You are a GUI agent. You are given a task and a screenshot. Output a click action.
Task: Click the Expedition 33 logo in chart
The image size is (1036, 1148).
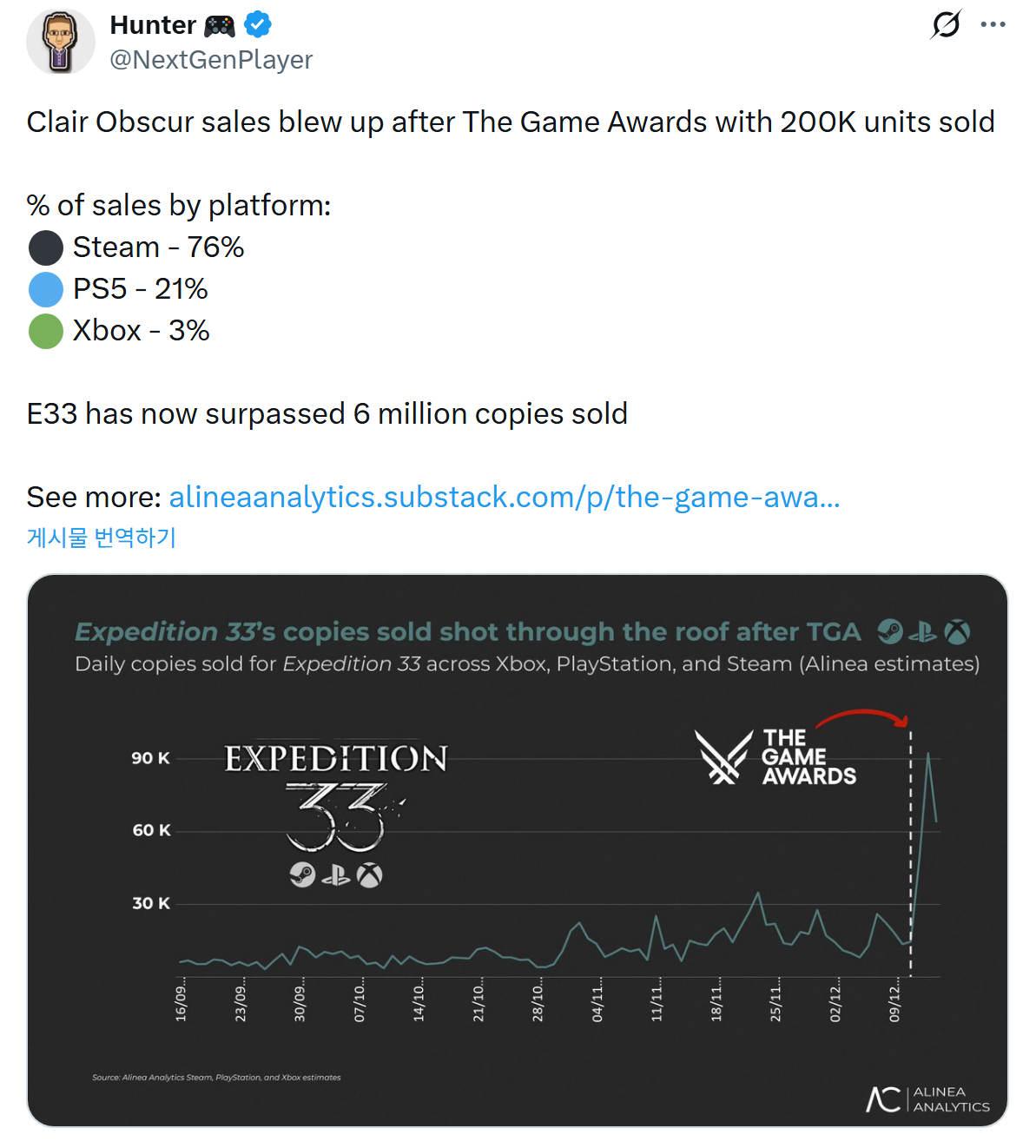point(336,795)
